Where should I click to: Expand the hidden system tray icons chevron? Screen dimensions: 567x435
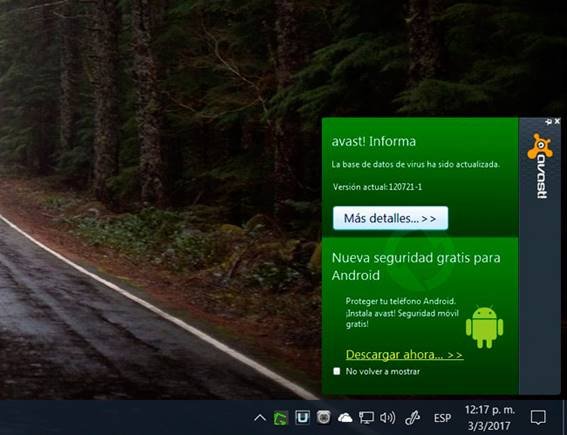point(260,418)
